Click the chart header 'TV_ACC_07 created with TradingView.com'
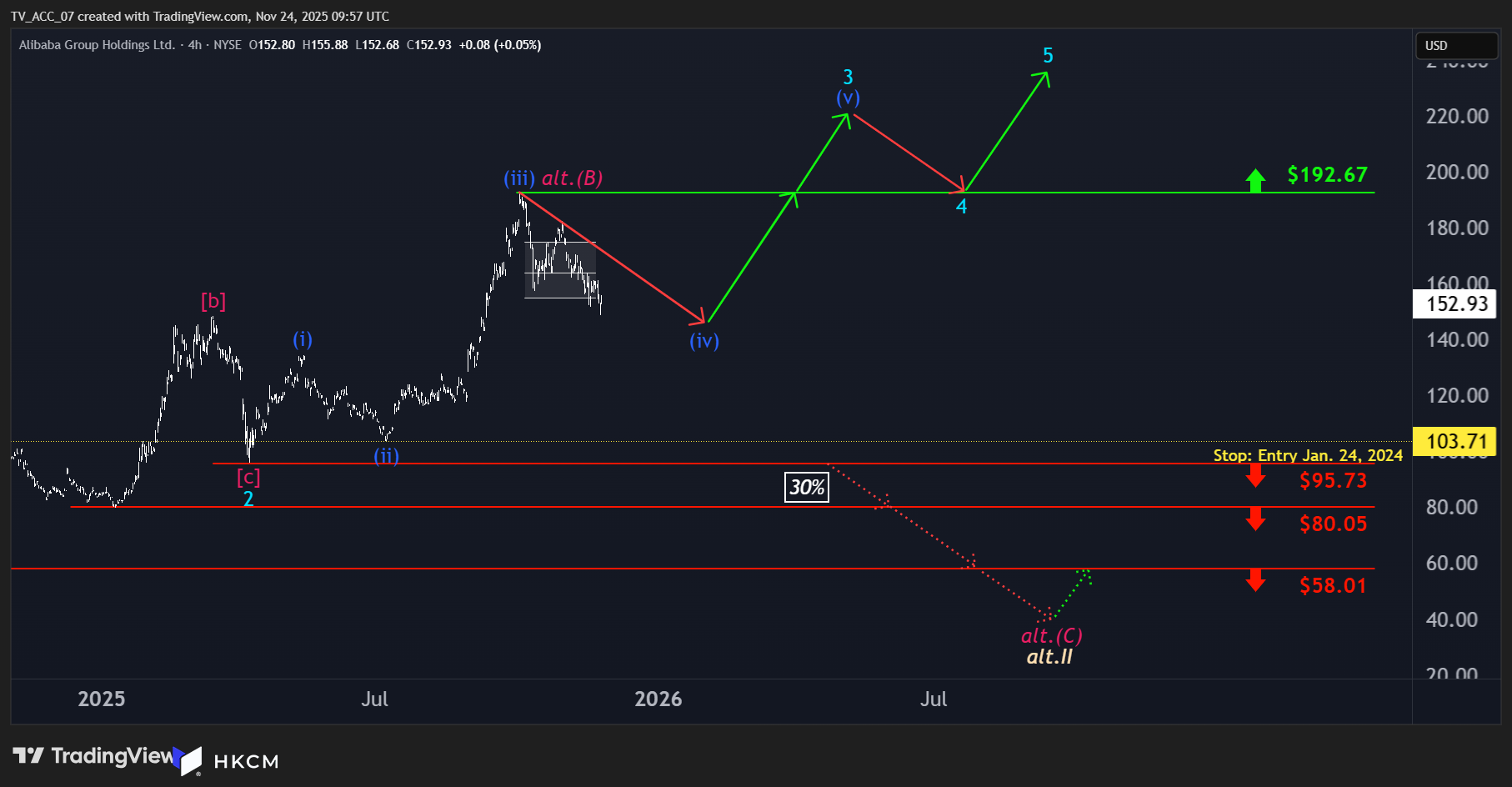 click(129, 17)
